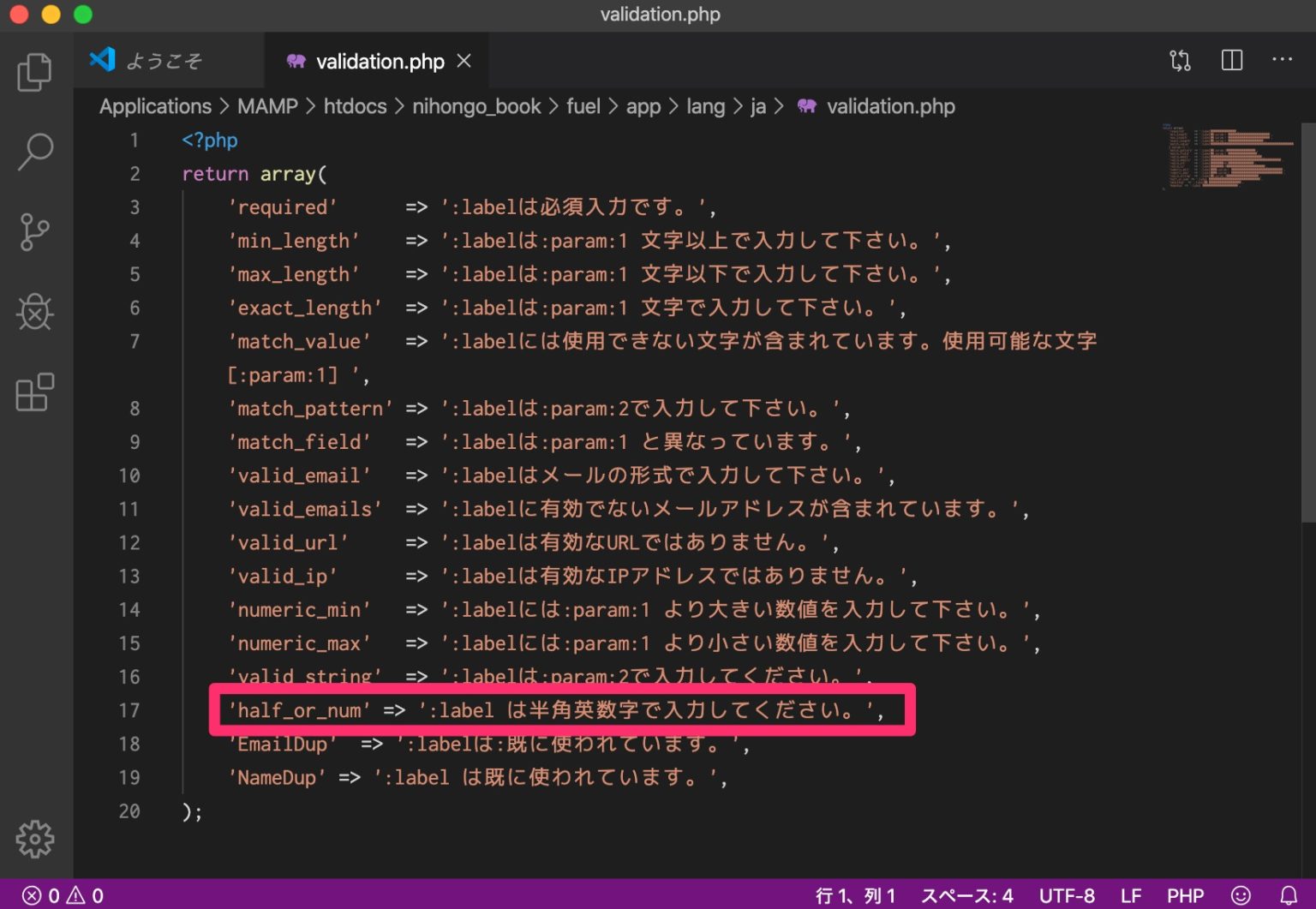Viewport: 1316px width, 909px height.
Task: Open editor more actions menu
Action: point(1283,60)
